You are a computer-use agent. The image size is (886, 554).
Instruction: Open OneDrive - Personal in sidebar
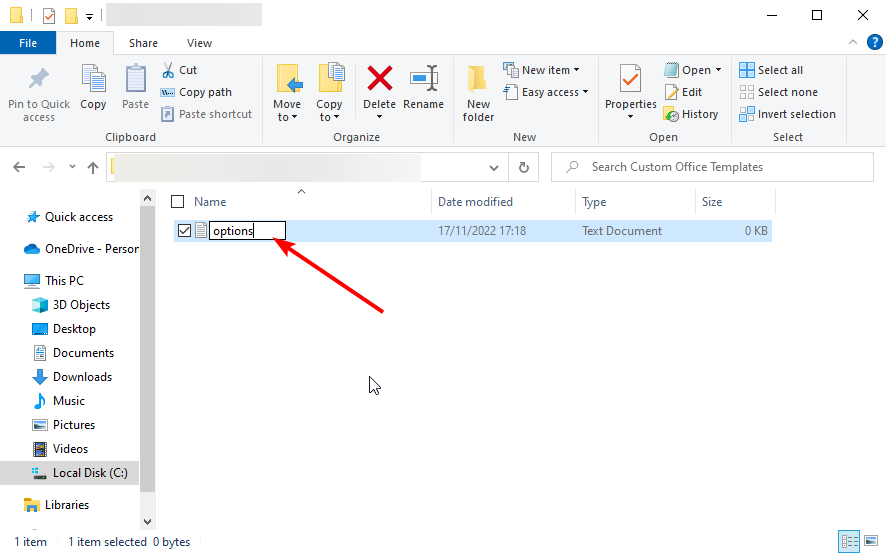(x=81, y=249)
